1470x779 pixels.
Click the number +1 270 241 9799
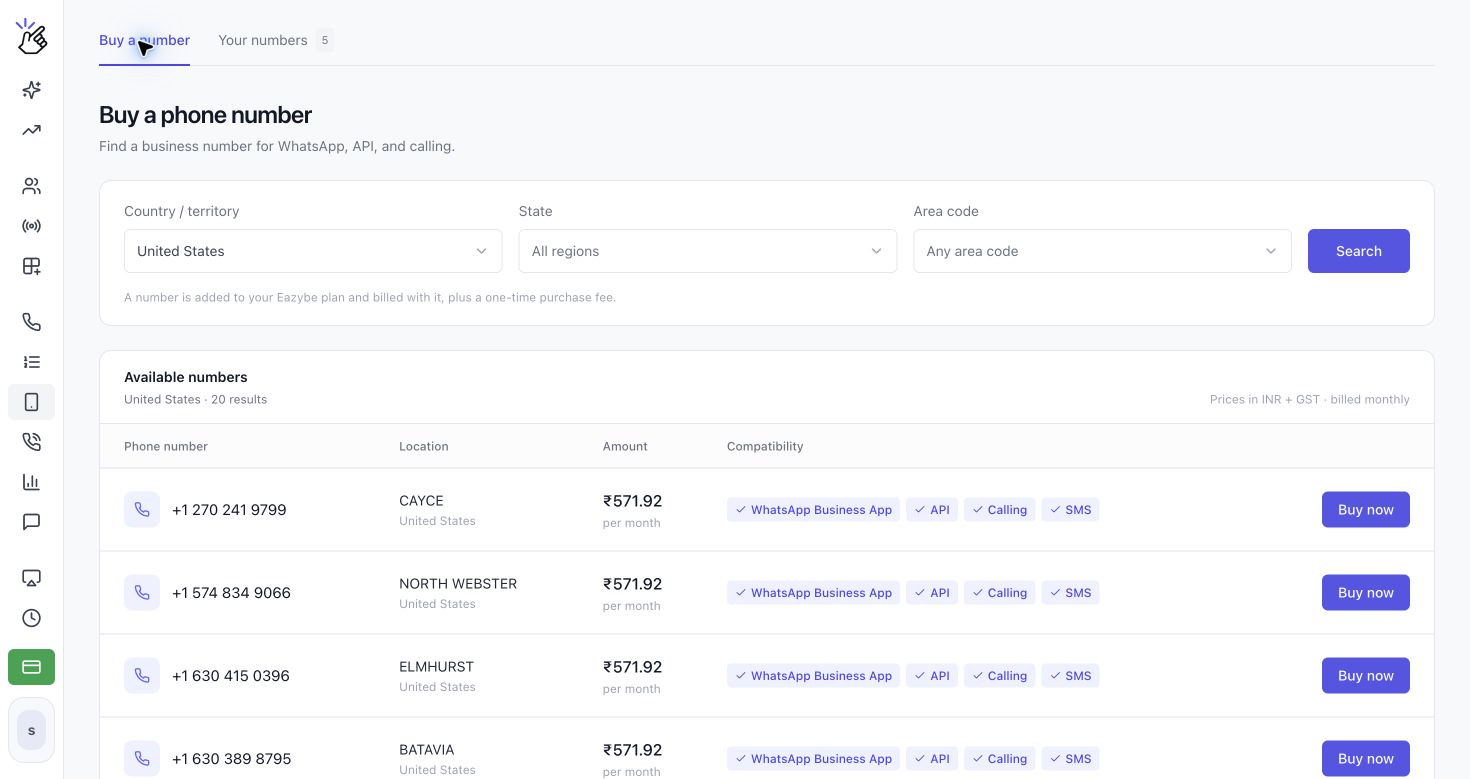point(229,510)
